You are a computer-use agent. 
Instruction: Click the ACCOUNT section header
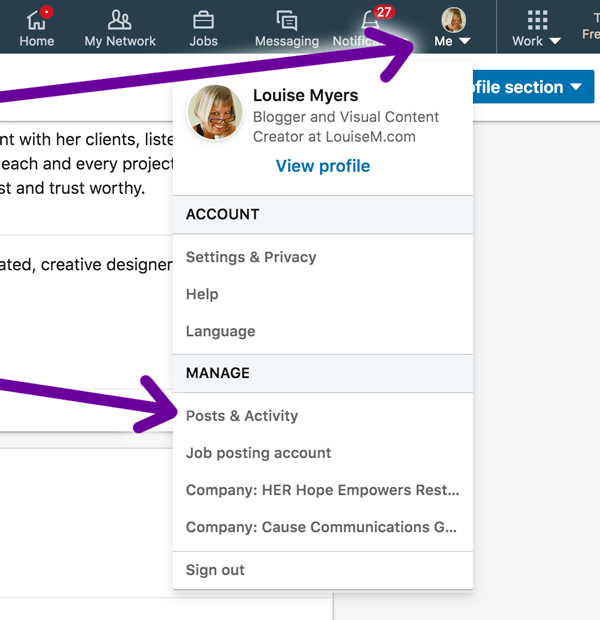point(323,214)
